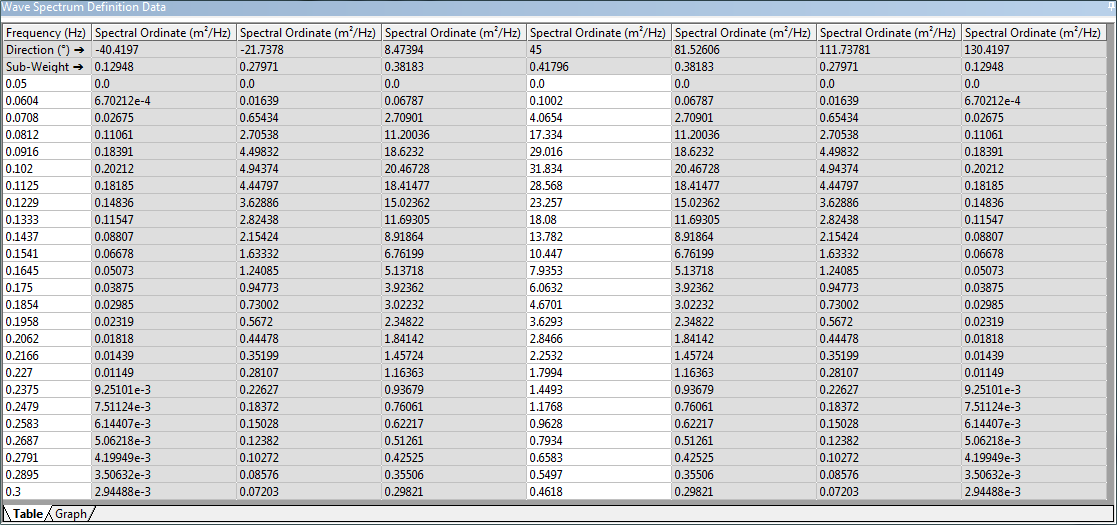Select the direction cell showing -40.4197

[163, 49]
